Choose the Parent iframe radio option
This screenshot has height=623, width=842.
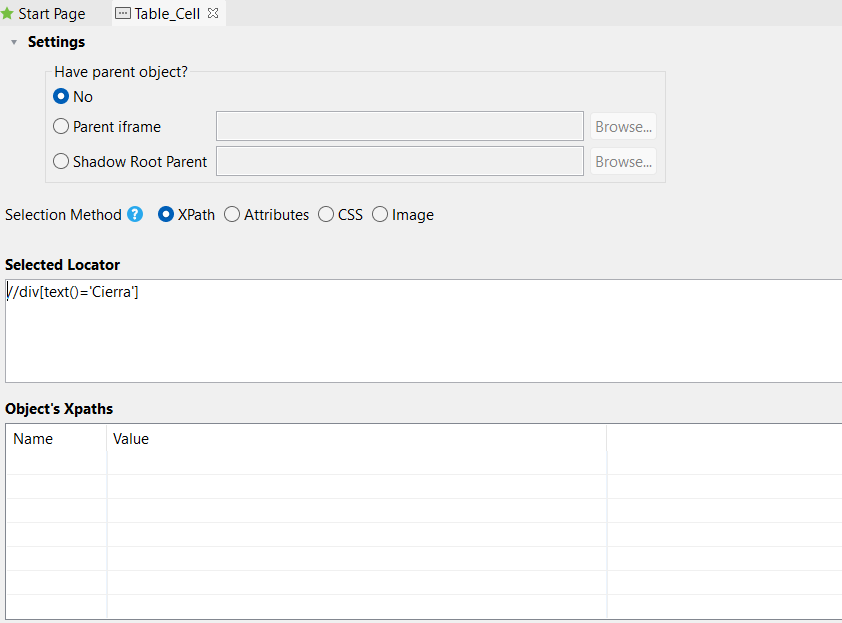tap(62, 127)
